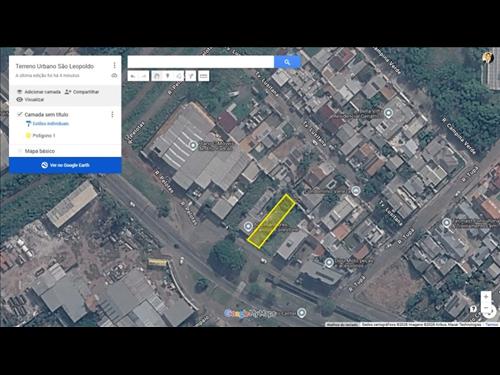The image size is (500, 375).
Task: Choose the ruler Measure distances tool
Action: coord(203,76)
